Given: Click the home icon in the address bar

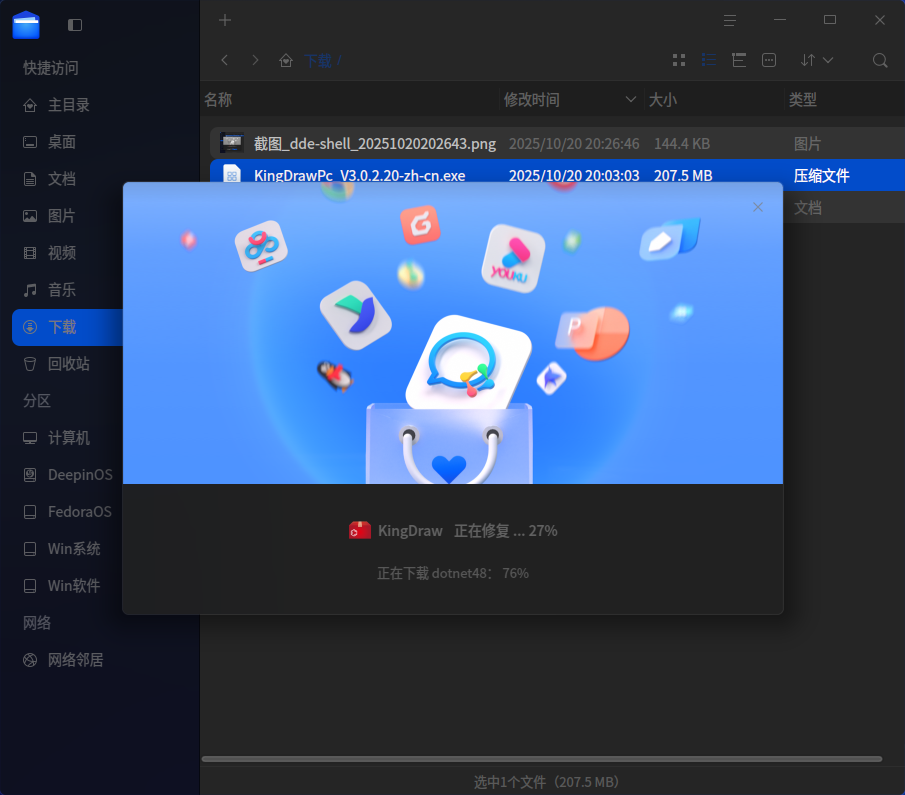Looking at the screenshot, I should [x=286, y=60].
